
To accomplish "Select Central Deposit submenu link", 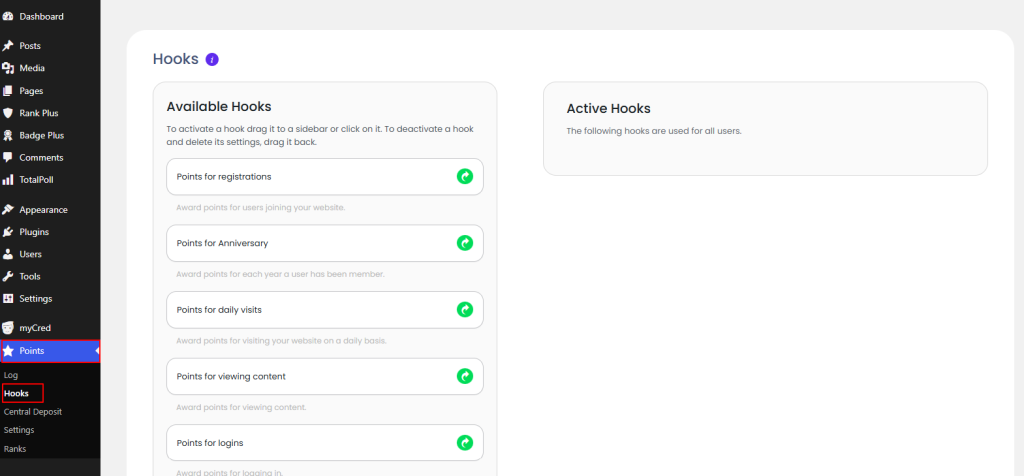I will coord(32,411).
